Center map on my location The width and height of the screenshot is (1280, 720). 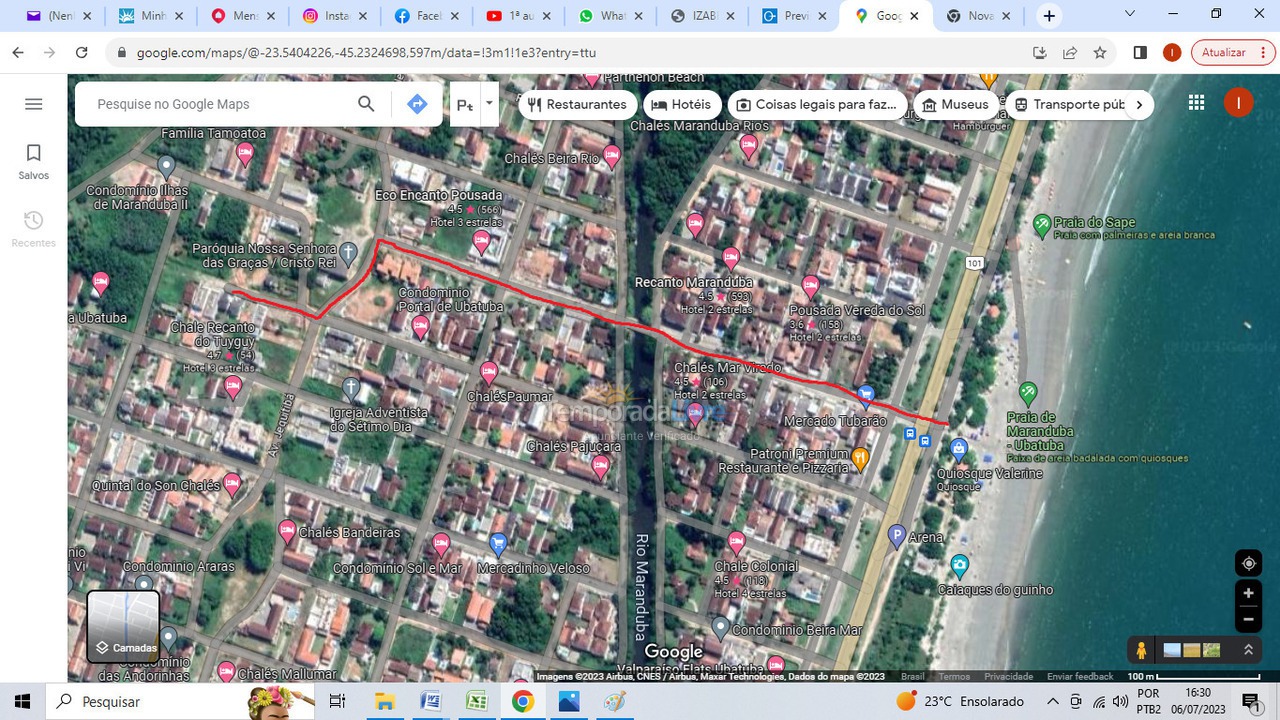pyautogui.click(x=1248, y=563)
